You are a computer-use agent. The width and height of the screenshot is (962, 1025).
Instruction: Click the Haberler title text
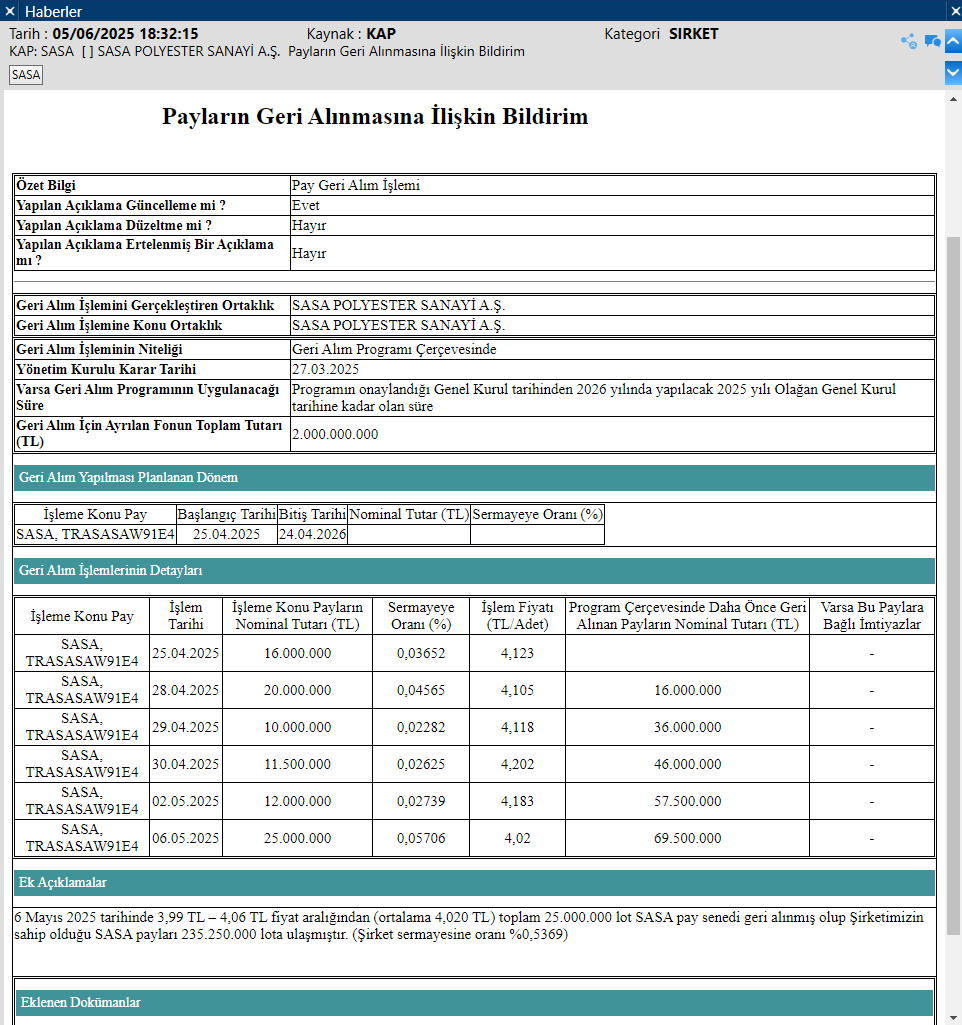(x=54, y=11)
